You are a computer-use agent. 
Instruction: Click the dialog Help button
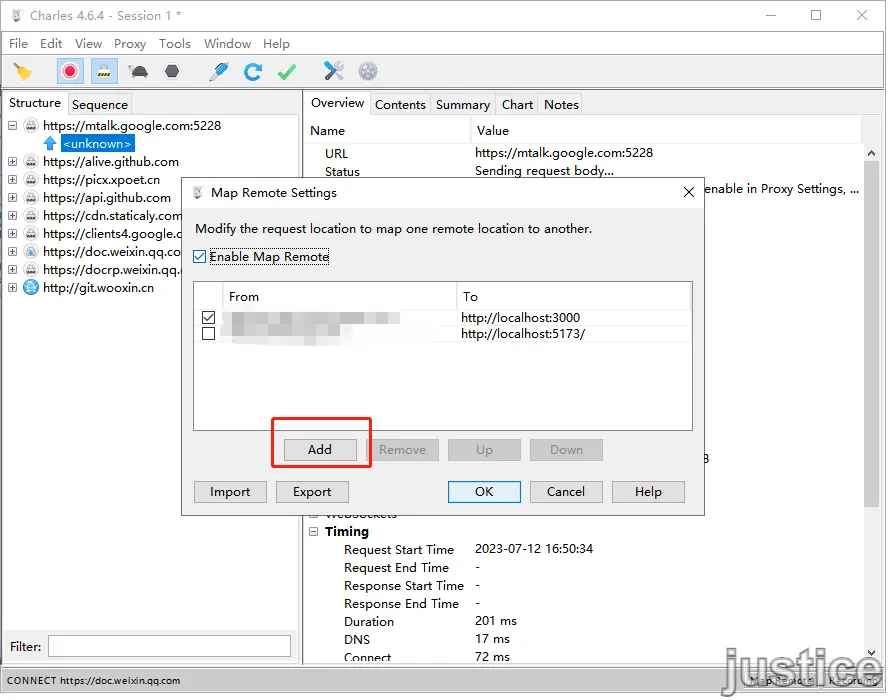(650, 493)
